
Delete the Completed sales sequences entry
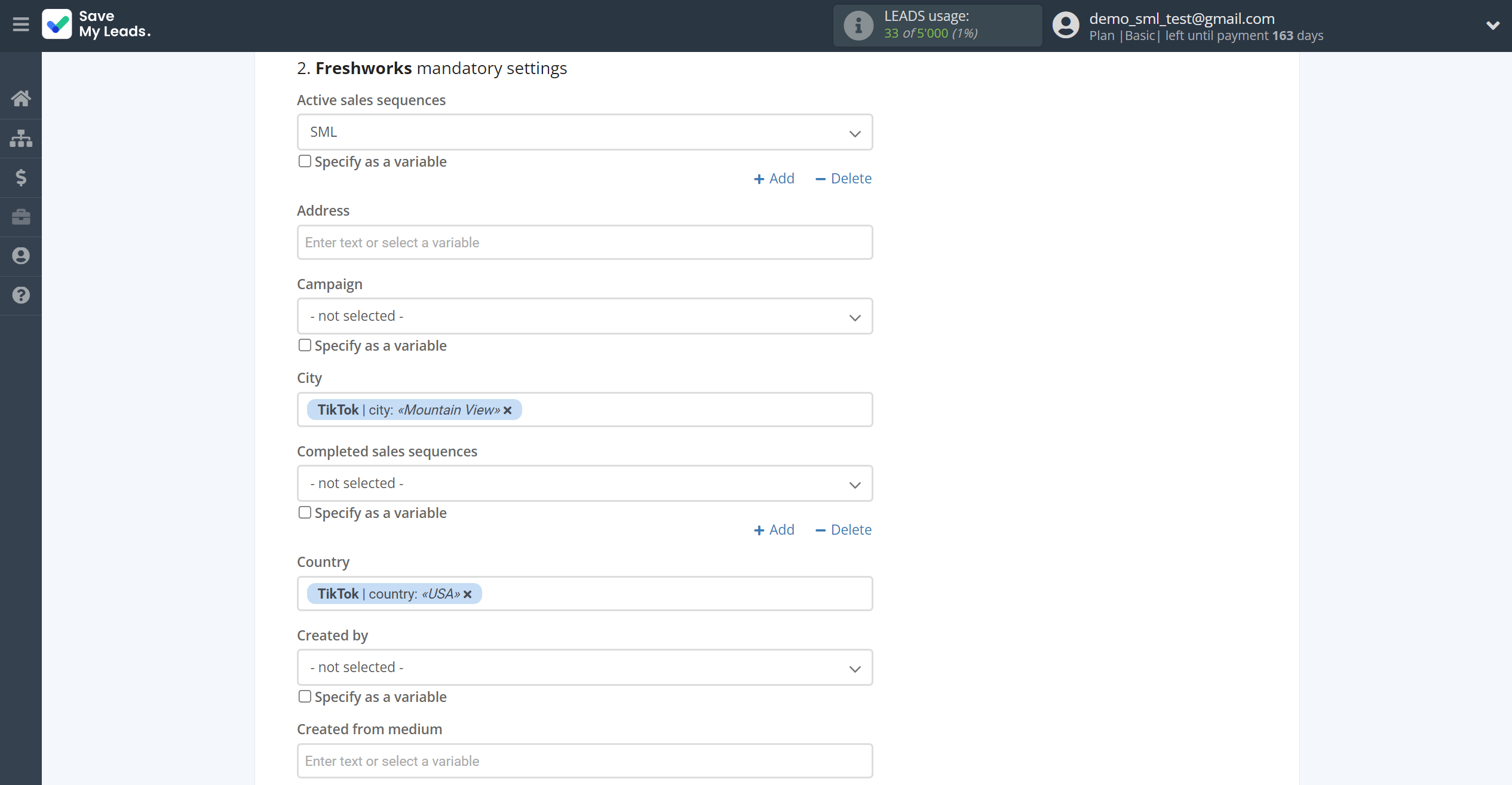[x=844, y=530]
